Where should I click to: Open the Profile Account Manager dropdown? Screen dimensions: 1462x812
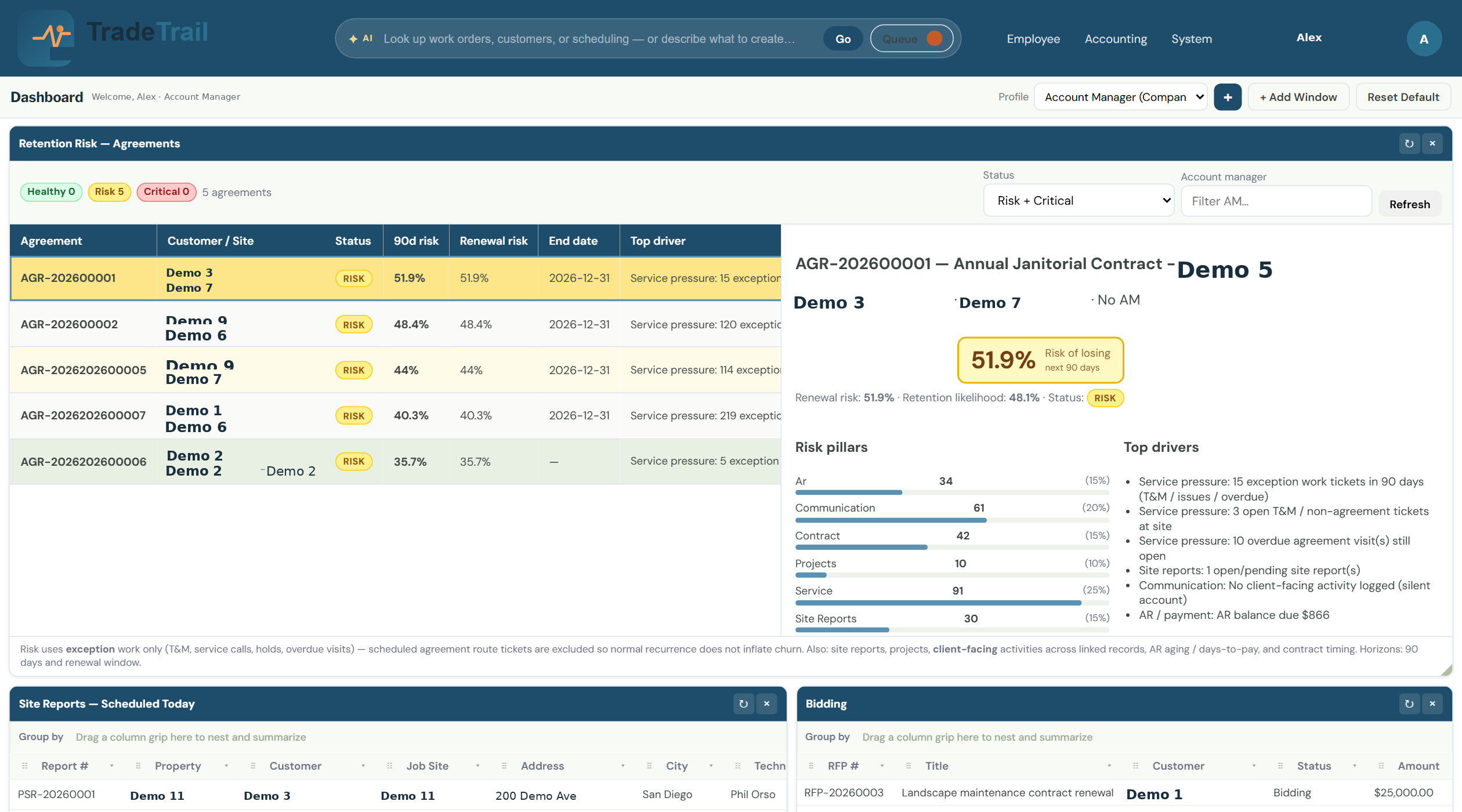(1120, 97)
